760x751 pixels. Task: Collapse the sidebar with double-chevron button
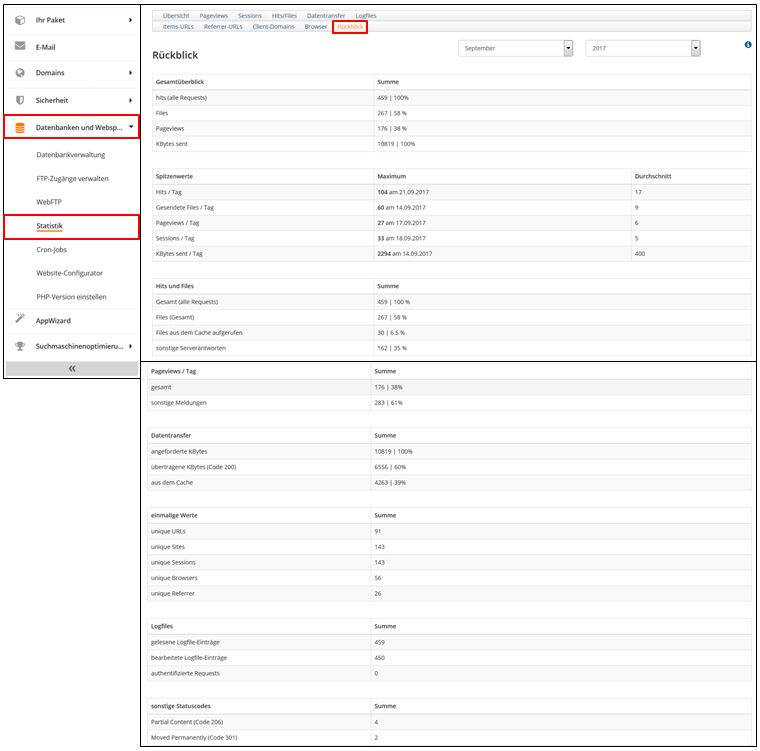click(71, 368)
